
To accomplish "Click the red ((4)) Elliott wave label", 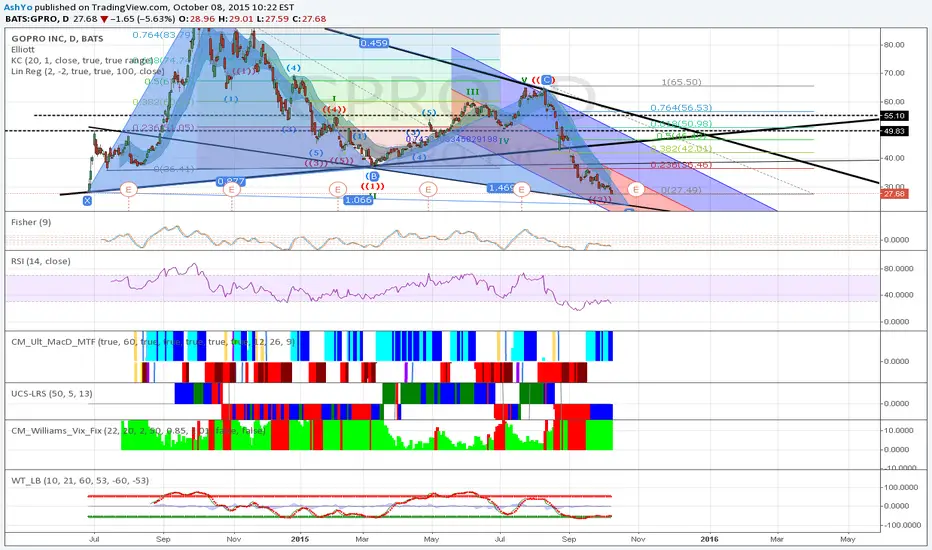I will coord(334,109).
